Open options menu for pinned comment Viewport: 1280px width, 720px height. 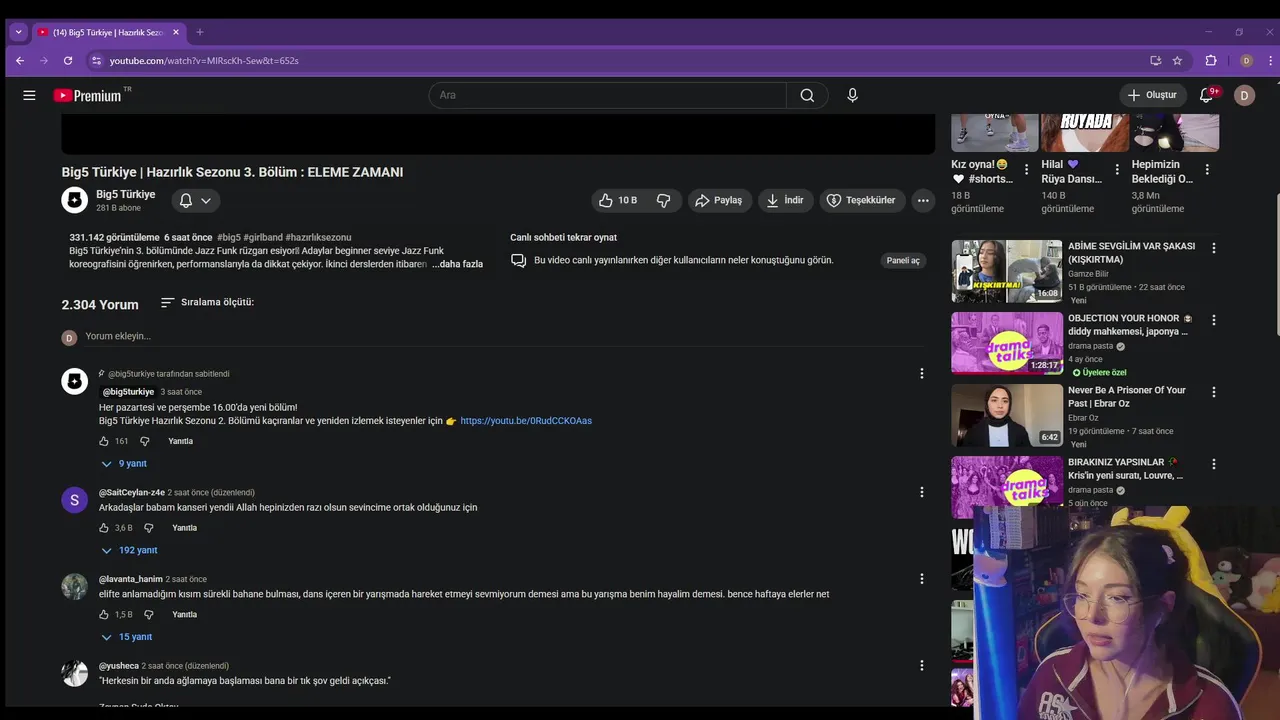coord(922,373)
